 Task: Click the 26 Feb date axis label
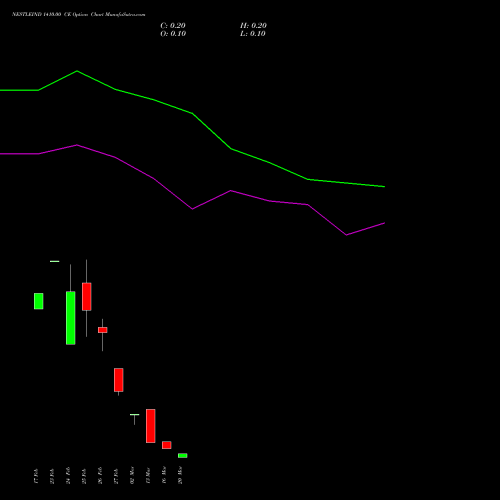click(100, 476)
